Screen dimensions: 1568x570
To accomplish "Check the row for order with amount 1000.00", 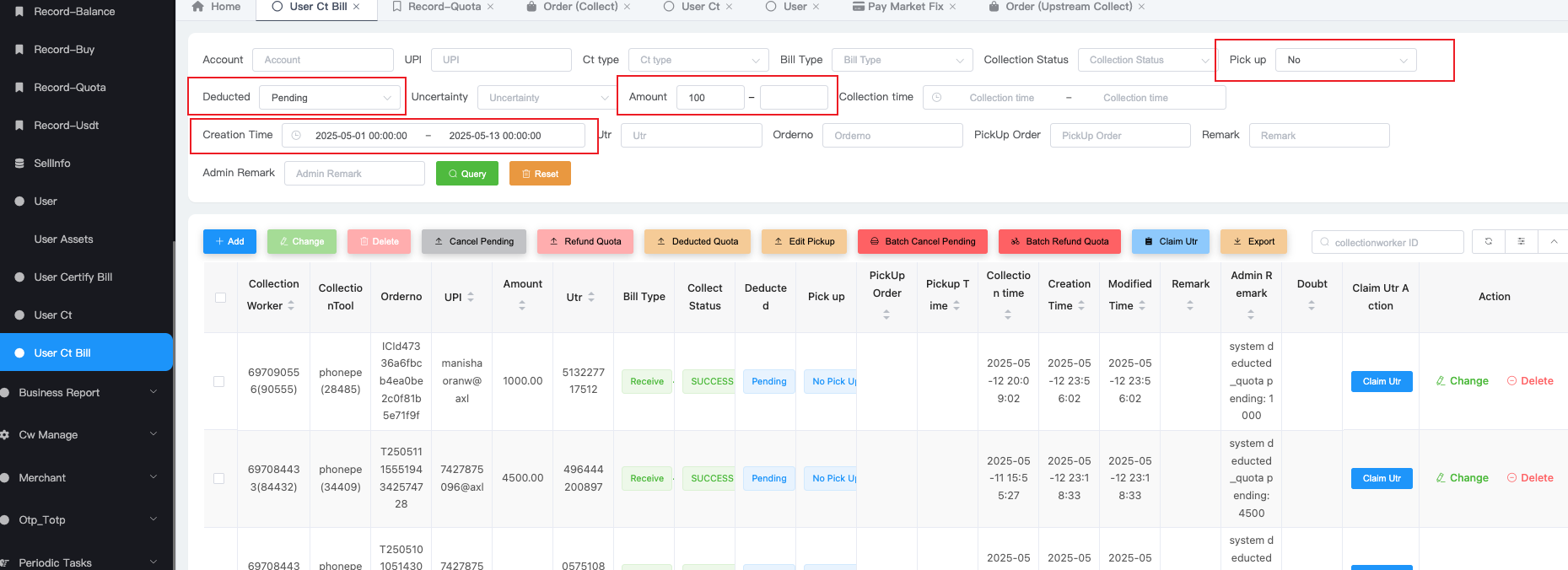I will (219, 381).
